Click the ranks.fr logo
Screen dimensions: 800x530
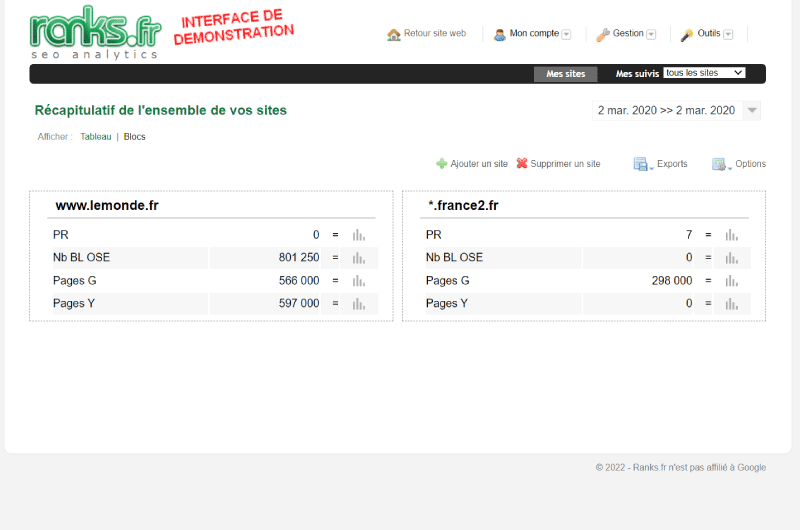(95, 32)
